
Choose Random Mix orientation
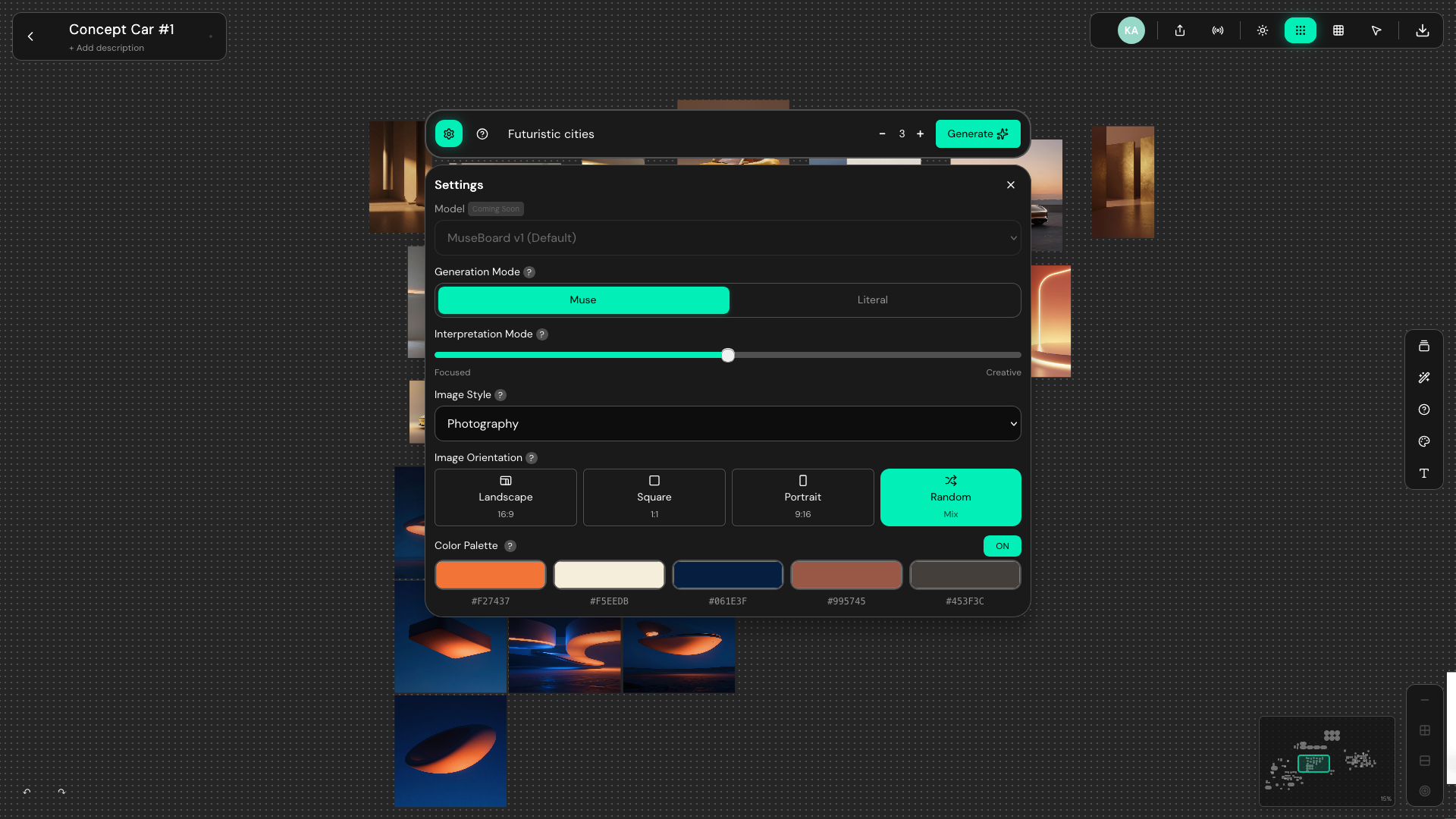click(951, 497)
